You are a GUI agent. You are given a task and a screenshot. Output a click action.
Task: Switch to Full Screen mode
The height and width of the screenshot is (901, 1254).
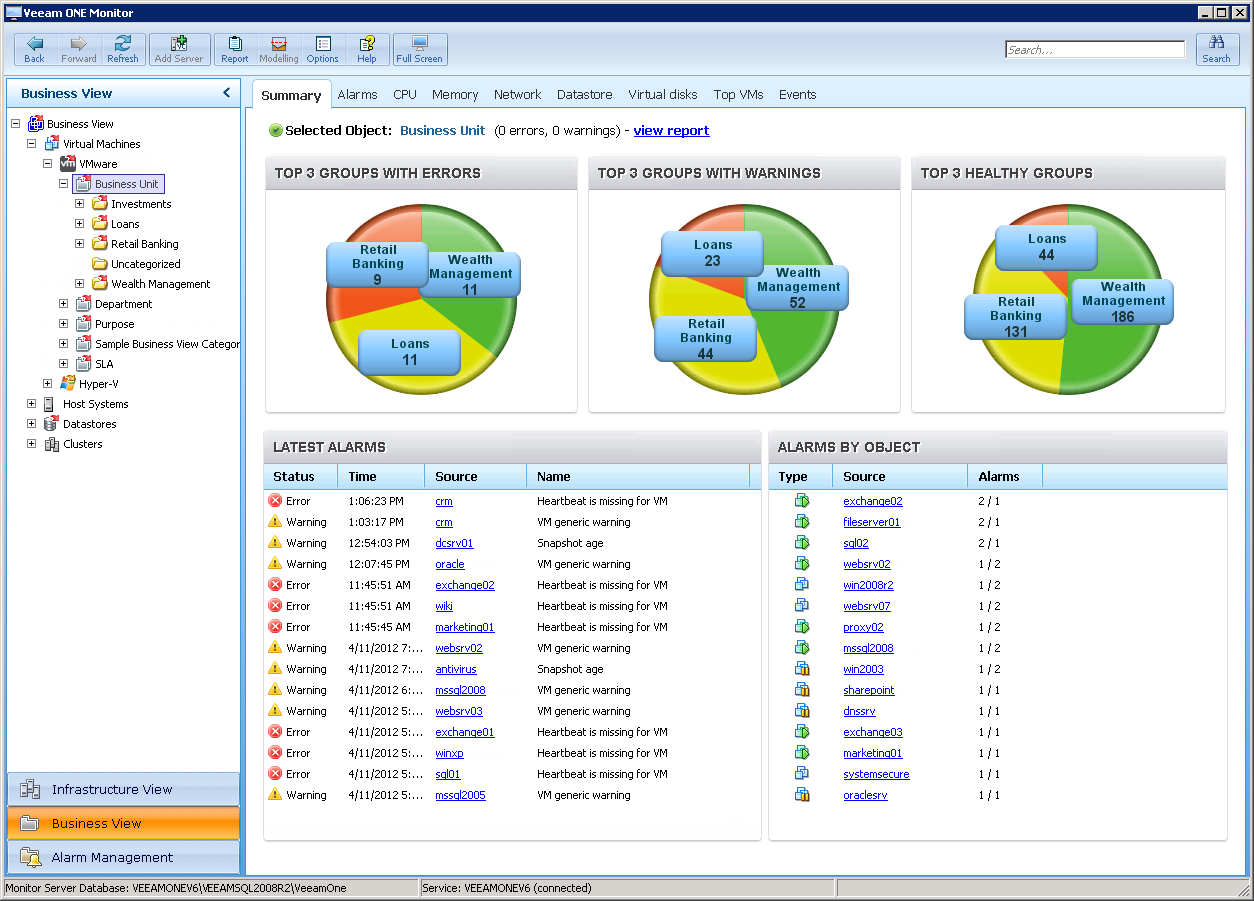(419, 49)
